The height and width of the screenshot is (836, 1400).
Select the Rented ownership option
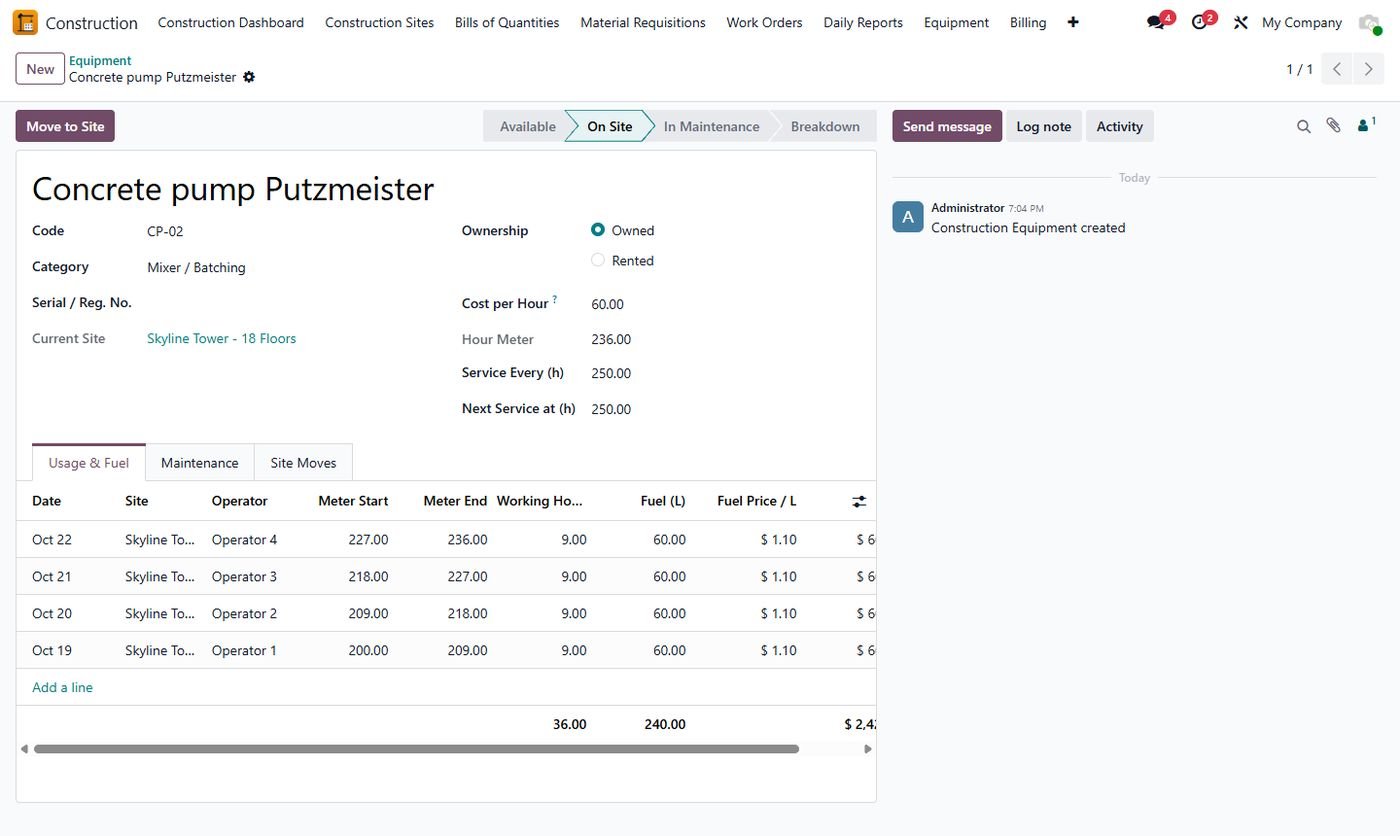(x=598, y=260)
